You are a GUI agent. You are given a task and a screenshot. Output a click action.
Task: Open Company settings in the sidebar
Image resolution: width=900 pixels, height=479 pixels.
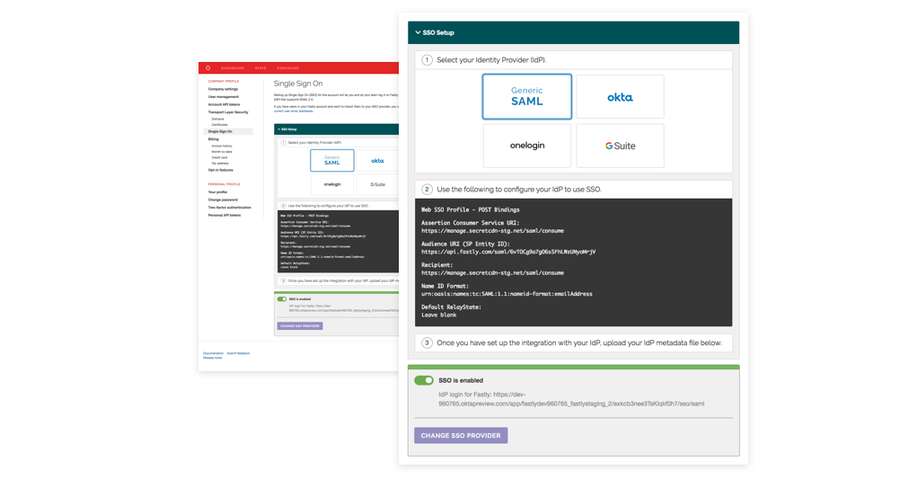pos(223,89)
